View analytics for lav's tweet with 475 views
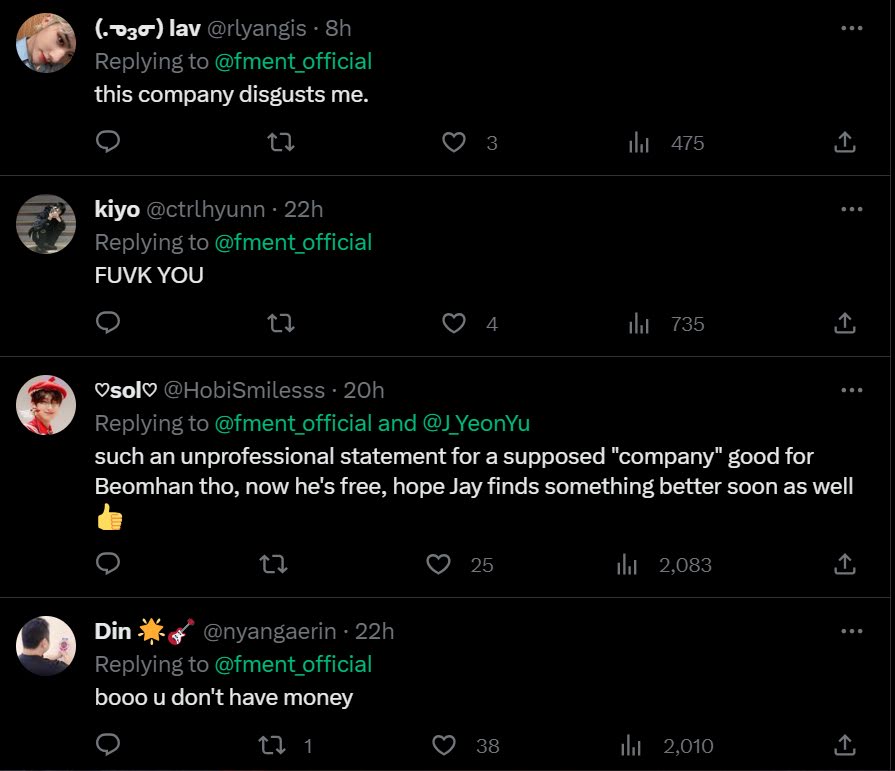This screenshot has height=771, width=895. (x=639, y=143)
